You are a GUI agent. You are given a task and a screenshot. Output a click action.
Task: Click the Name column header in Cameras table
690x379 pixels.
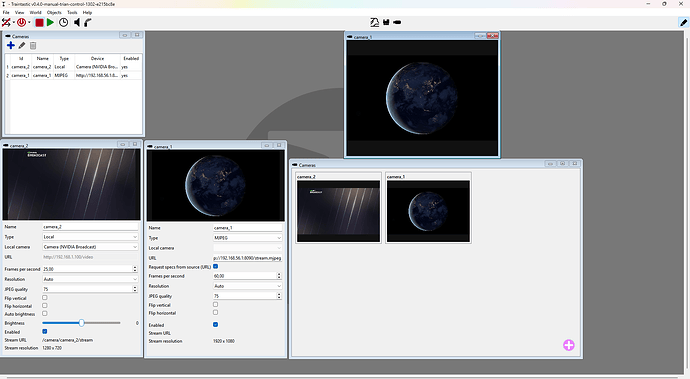pyautogui.click(x=43, y=58)
